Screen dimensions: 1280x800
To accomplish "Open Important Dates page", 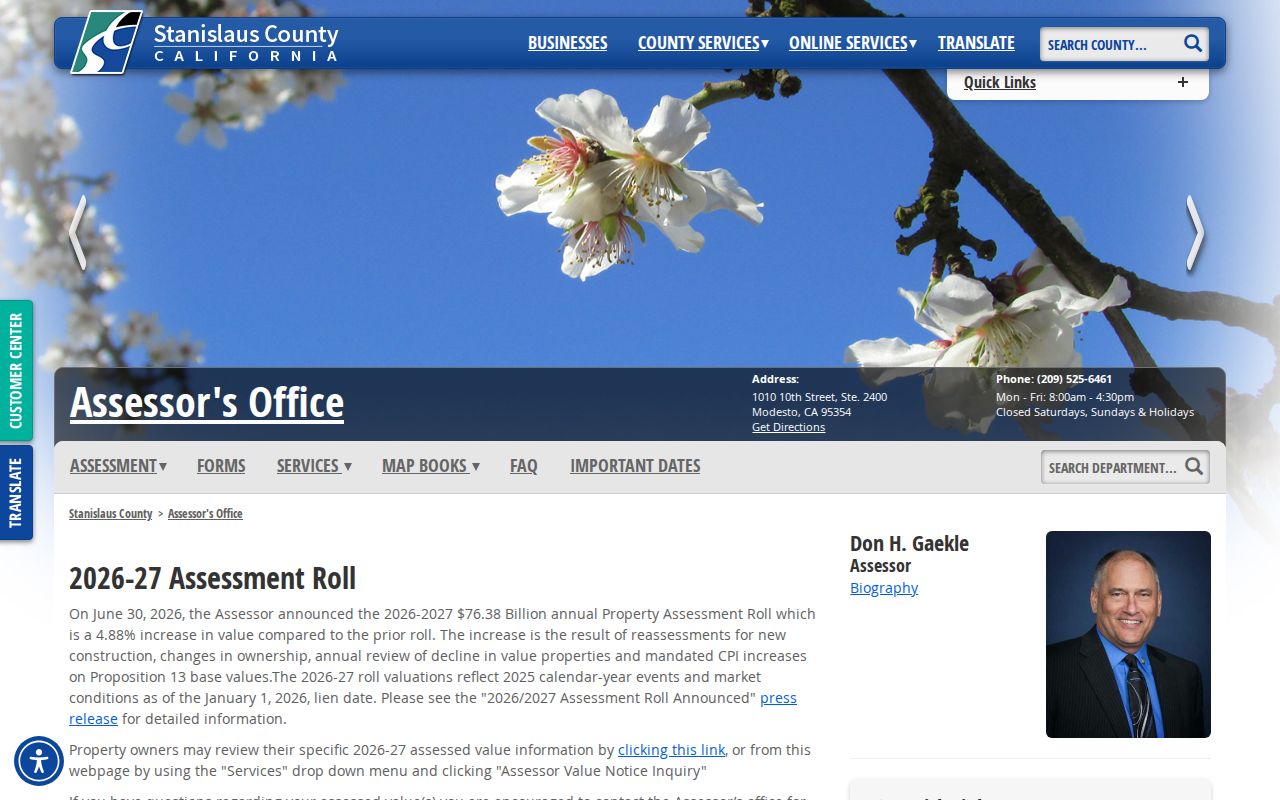I will 635,466.
